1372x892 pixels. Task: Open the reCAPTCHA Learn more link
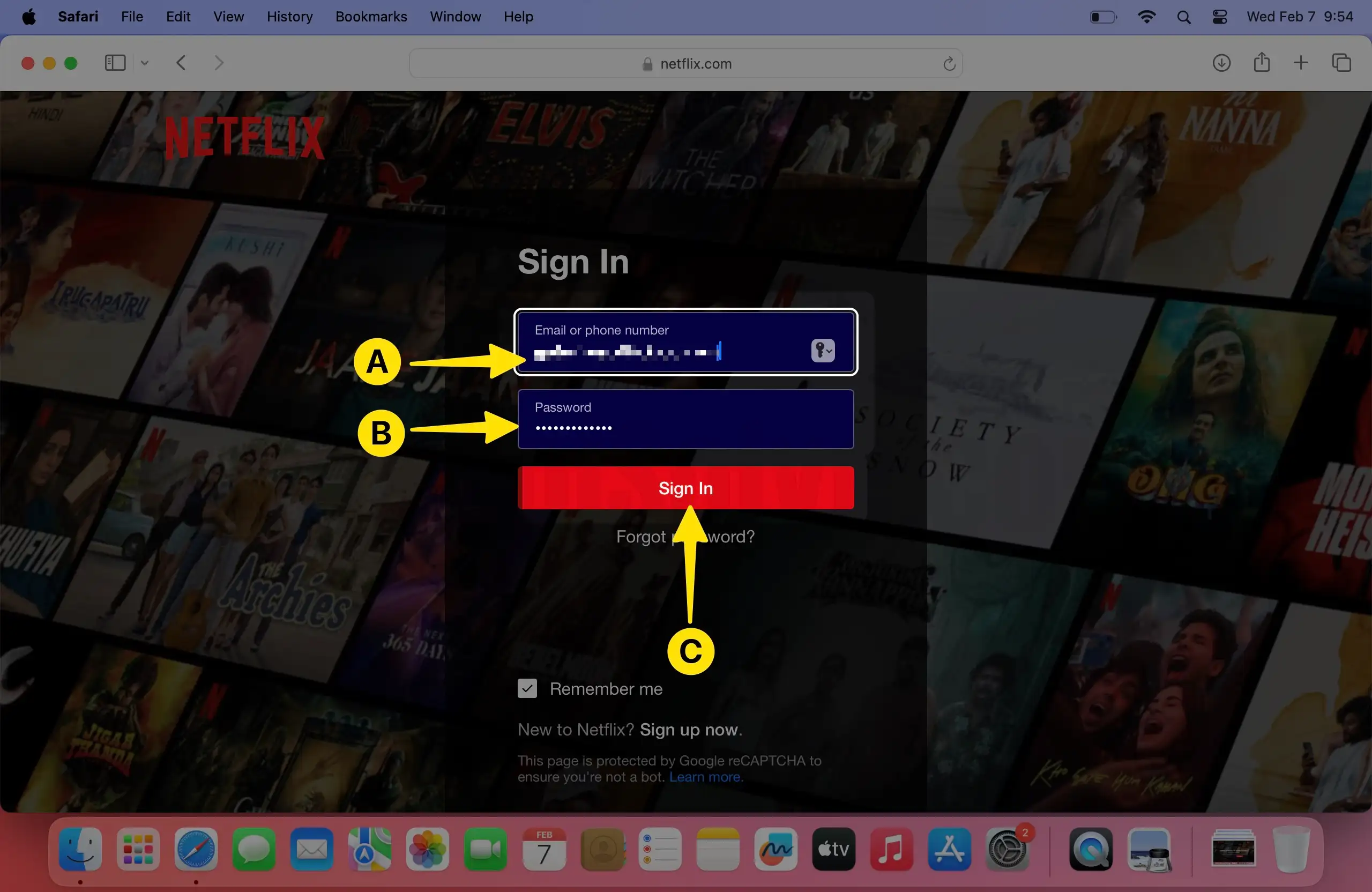(x=704, y=777)
